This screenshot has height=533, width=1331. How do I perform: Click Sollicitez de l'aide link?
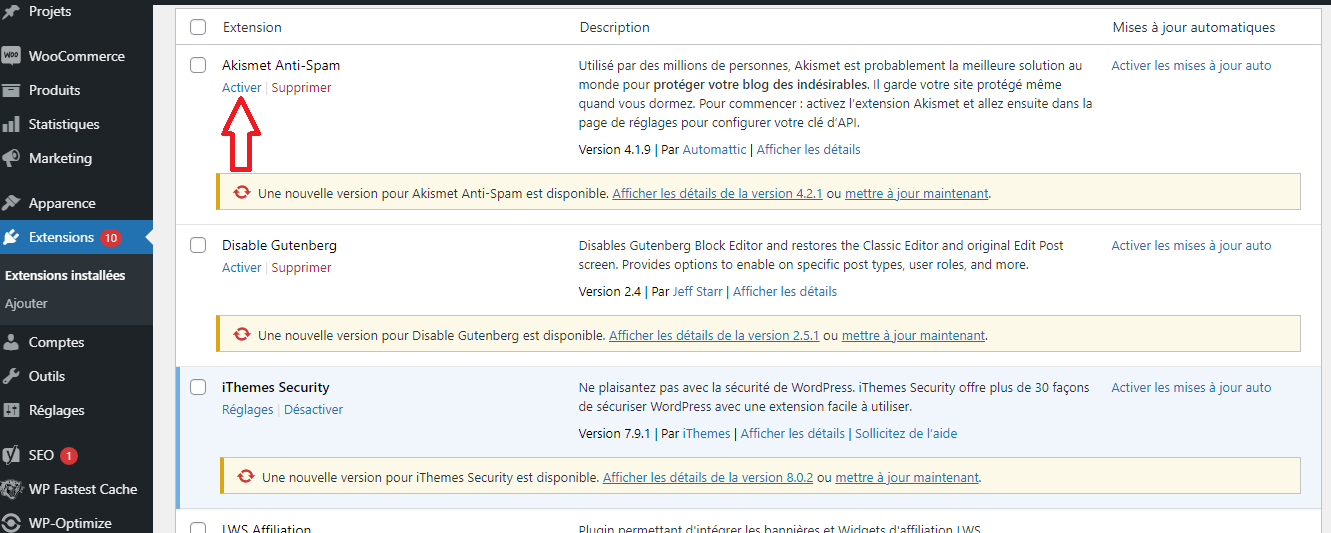tap(906, 433)
